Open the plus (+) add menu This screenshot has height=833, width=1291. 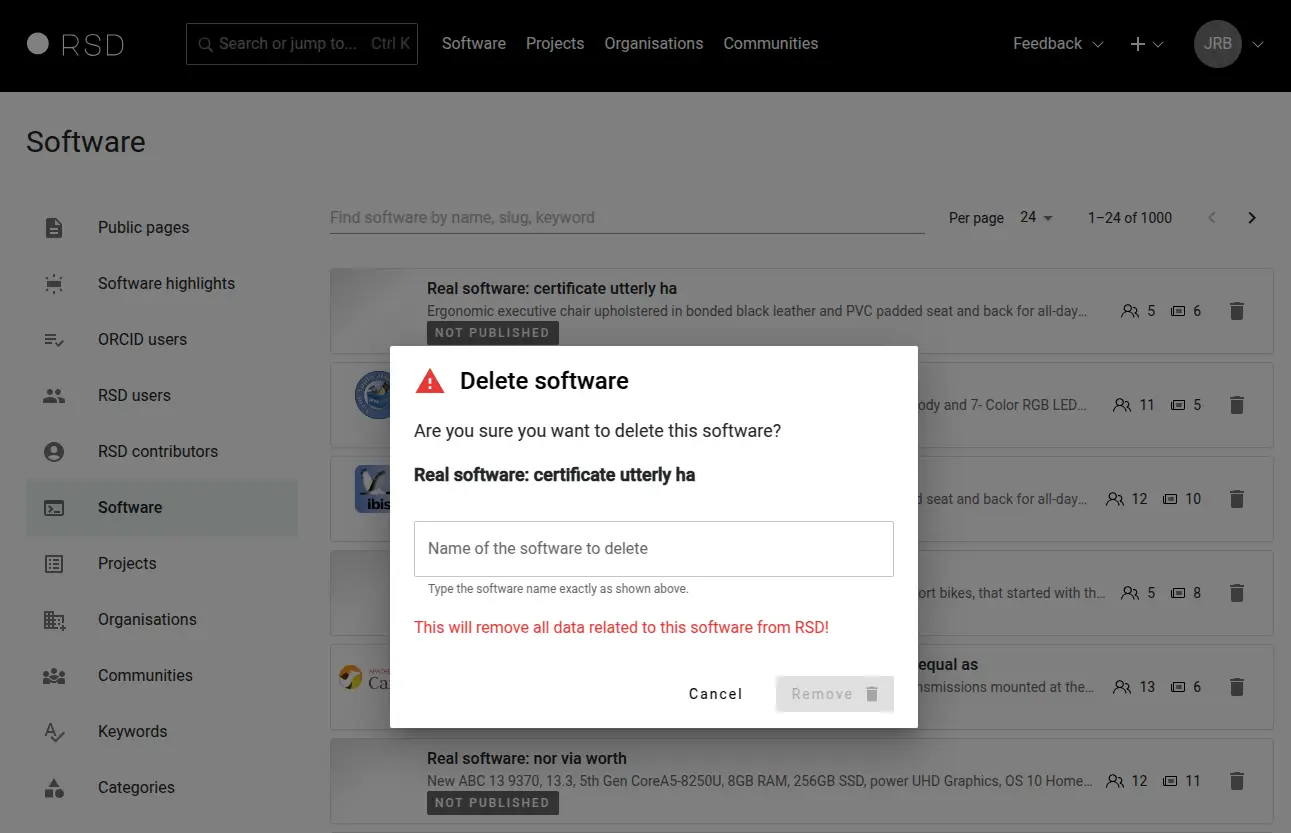(1145, 44)
